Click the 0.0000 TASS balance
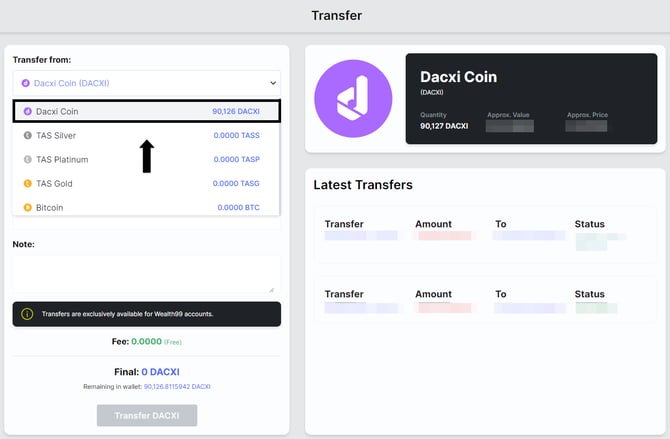Viewport: 670px width, 439px height. (236, 136)
